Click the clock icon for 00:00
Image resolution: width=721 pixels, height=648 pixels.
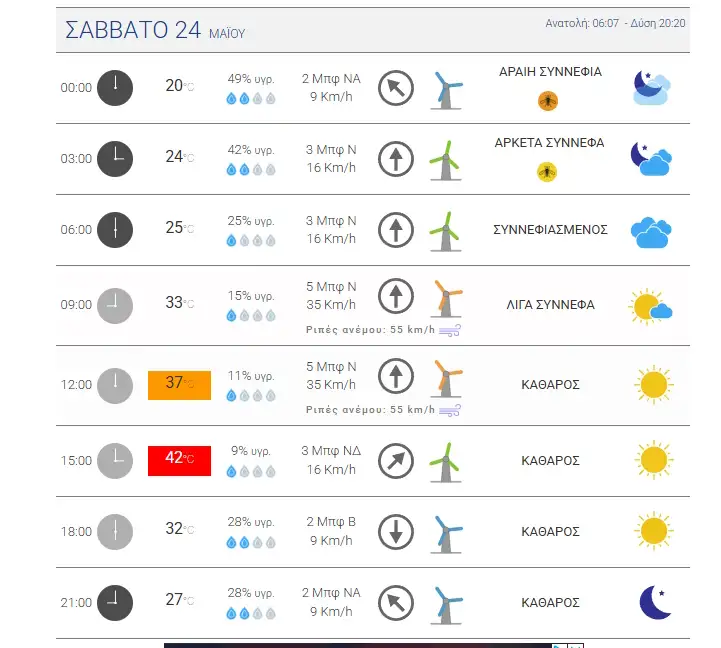(x=115, y=88)
